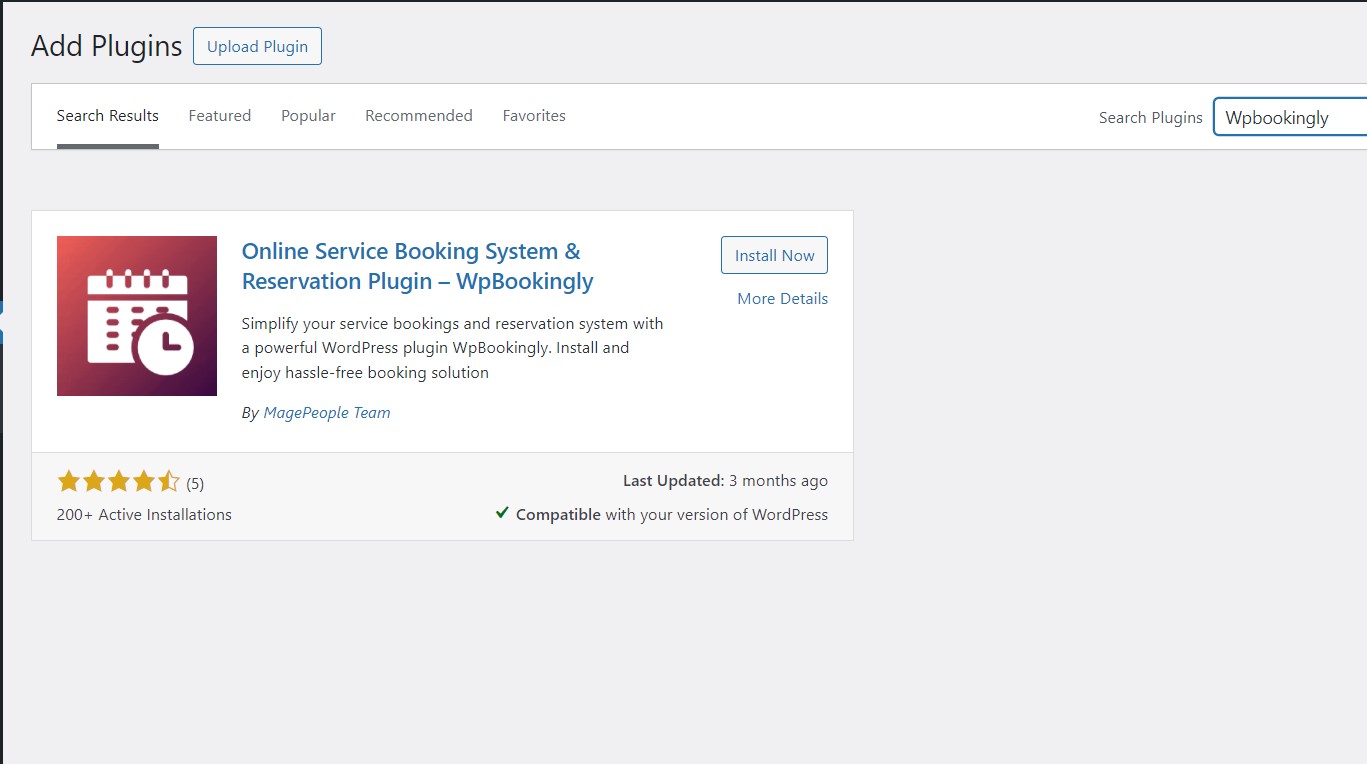Click the Compatible with your version text
Screen dimensions: 1367x764
(x=672, y=515)
